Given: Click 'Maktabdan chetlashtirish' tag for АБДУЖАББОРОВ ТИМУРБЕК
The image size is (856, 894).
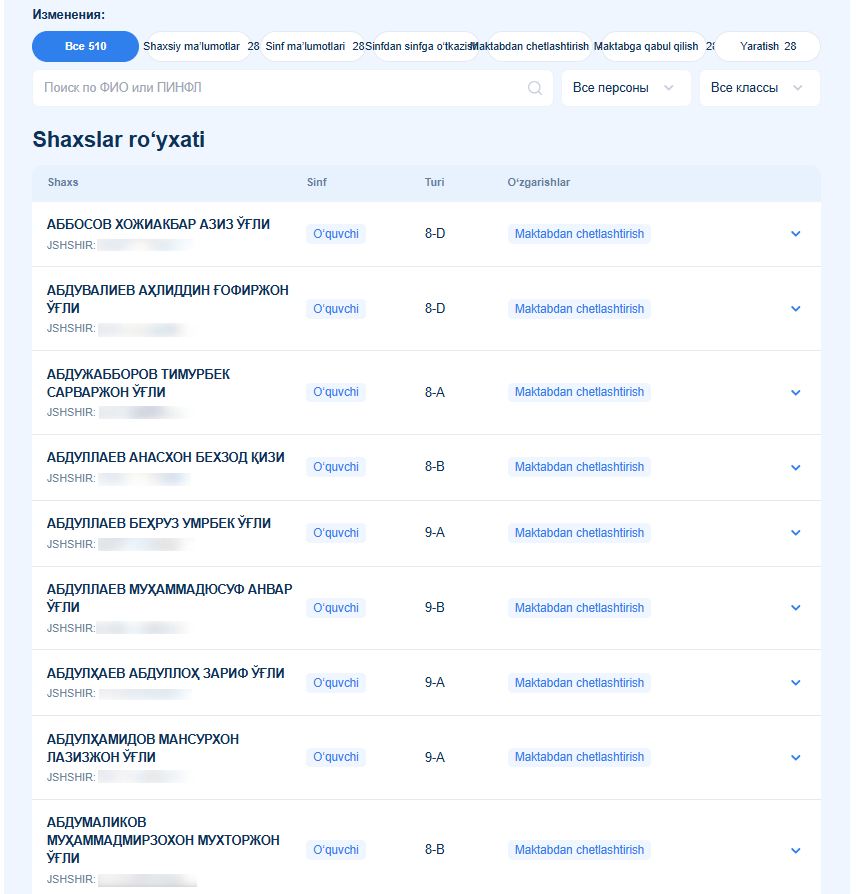Looking at the screenshot, I should (579, 392).
